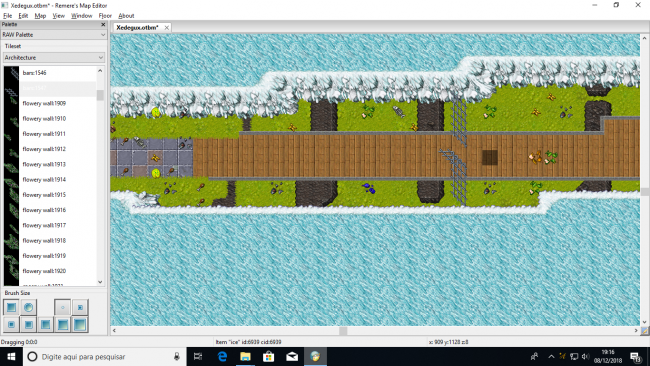Close the Palette panel

point(103,24)
